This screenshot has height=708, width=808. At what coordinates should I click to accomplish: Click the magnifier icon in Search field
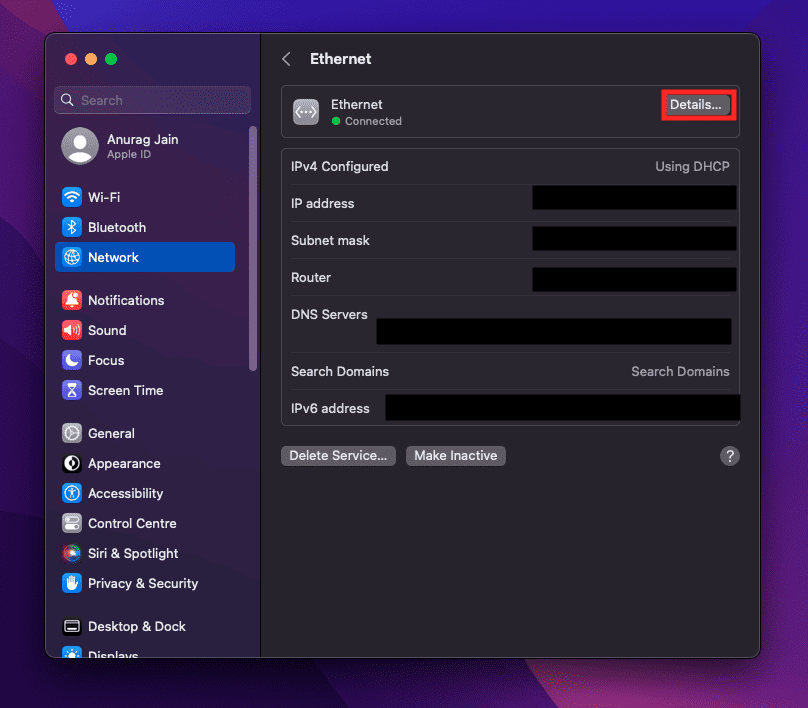(x=67, y=100)
